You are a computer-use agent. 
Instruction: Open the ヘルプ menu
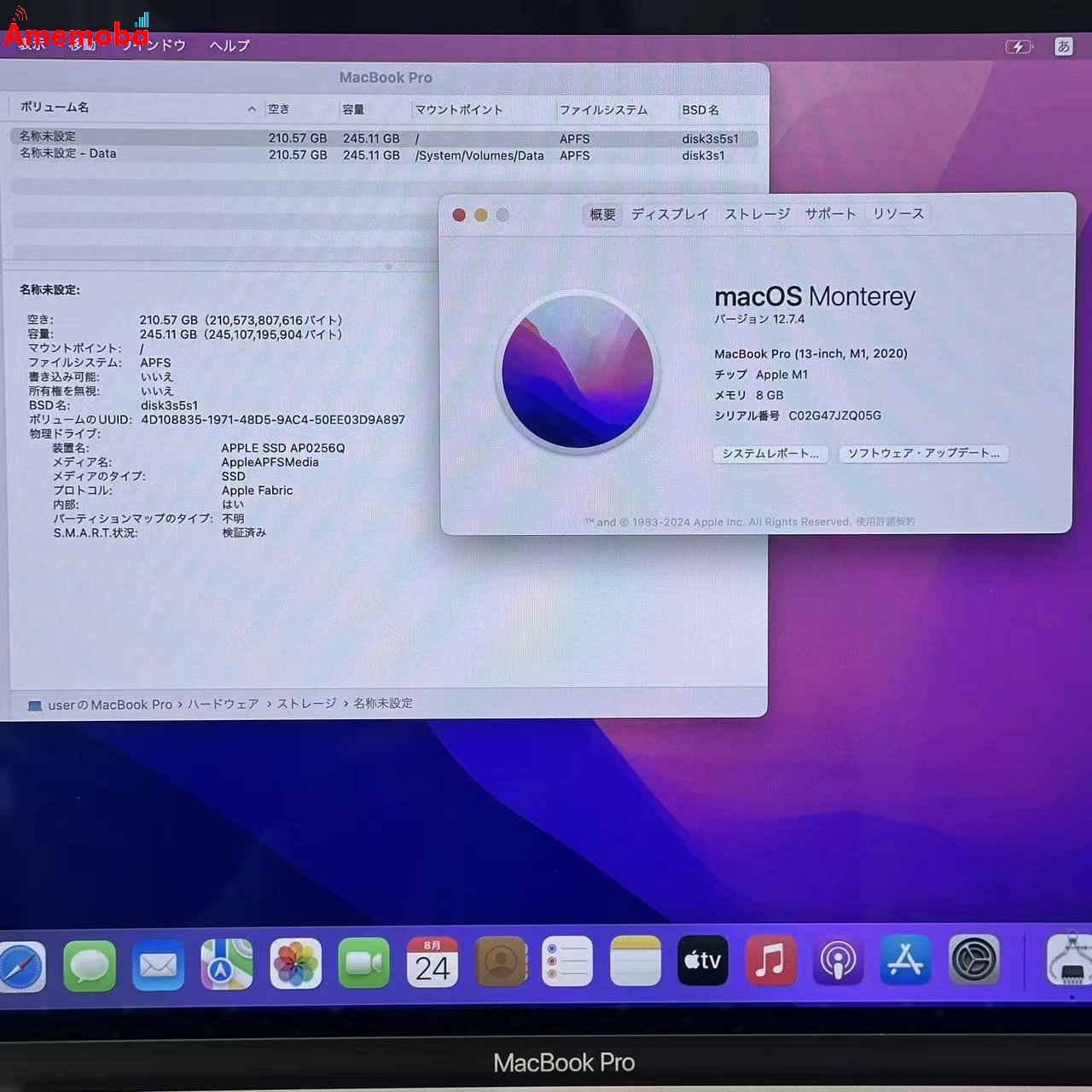point(229,45)
